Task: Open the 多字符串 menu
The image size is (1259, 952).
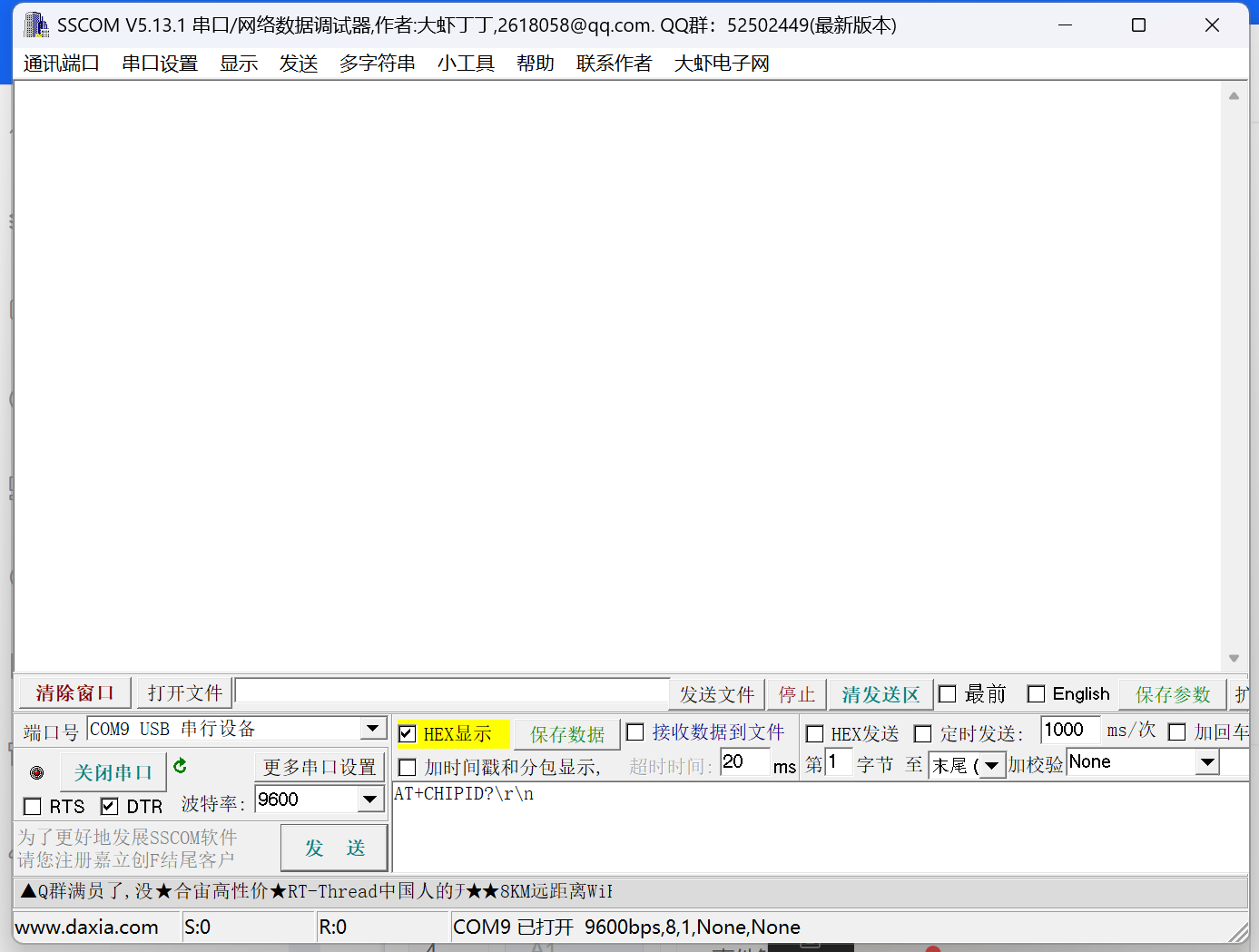Action: coord(377,63)
